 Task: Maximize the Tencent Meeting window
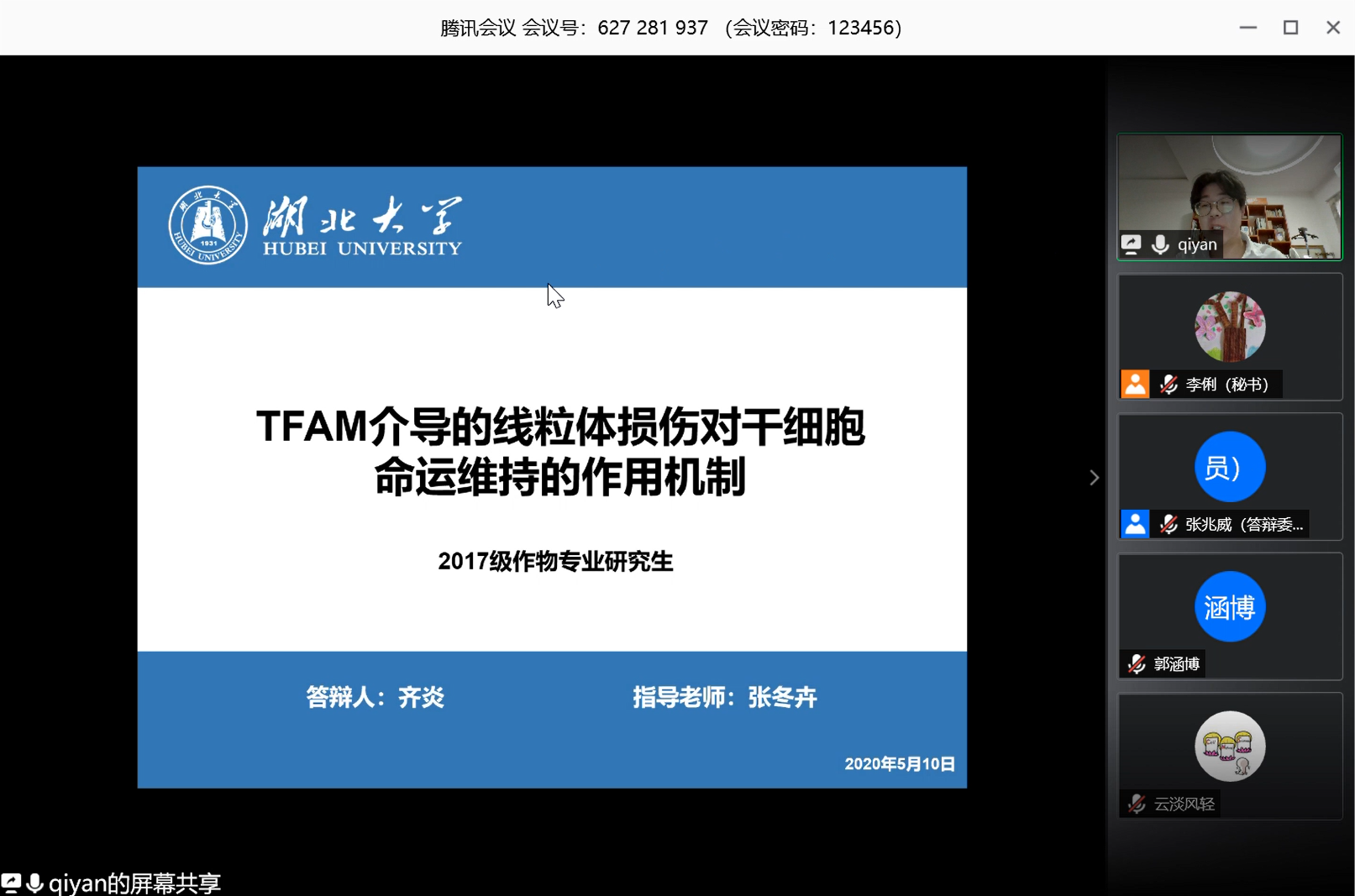point(1290,28)
